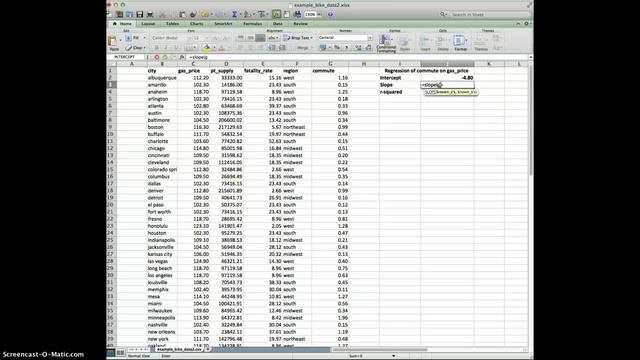Screen dimensions: 640x360
Task: Switch to the Formulas ribbon tab
Action: click(x=253, y=24)
